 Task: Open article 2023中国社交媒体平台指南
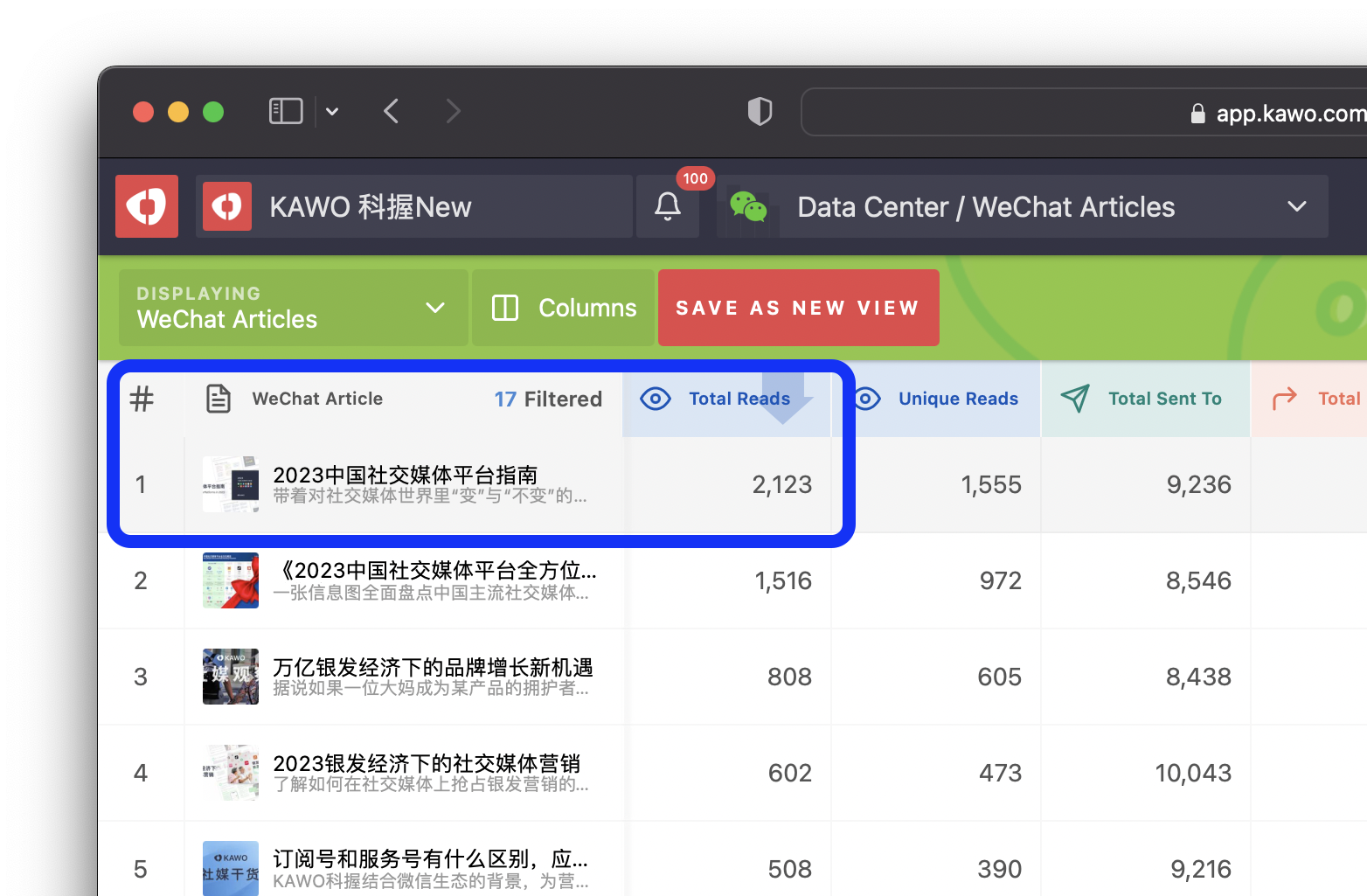(x=405, y=475)
